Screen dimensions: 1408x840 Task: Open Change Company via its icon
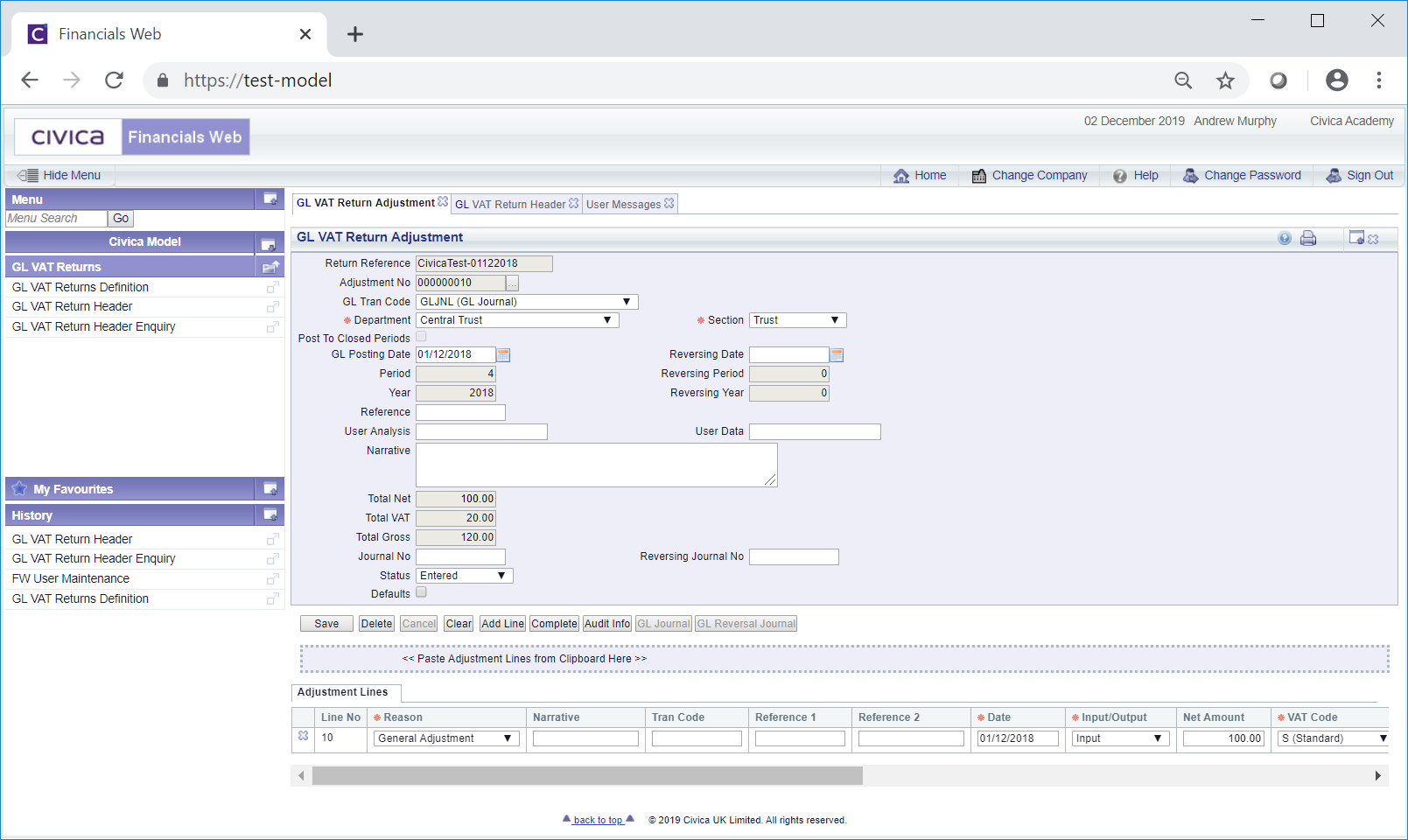coord(979,176)
